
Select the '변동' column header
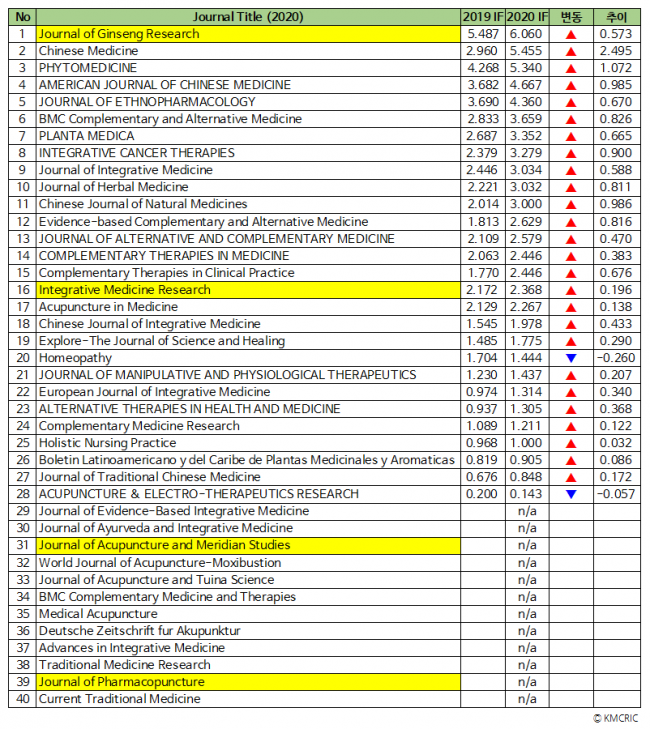571,17
